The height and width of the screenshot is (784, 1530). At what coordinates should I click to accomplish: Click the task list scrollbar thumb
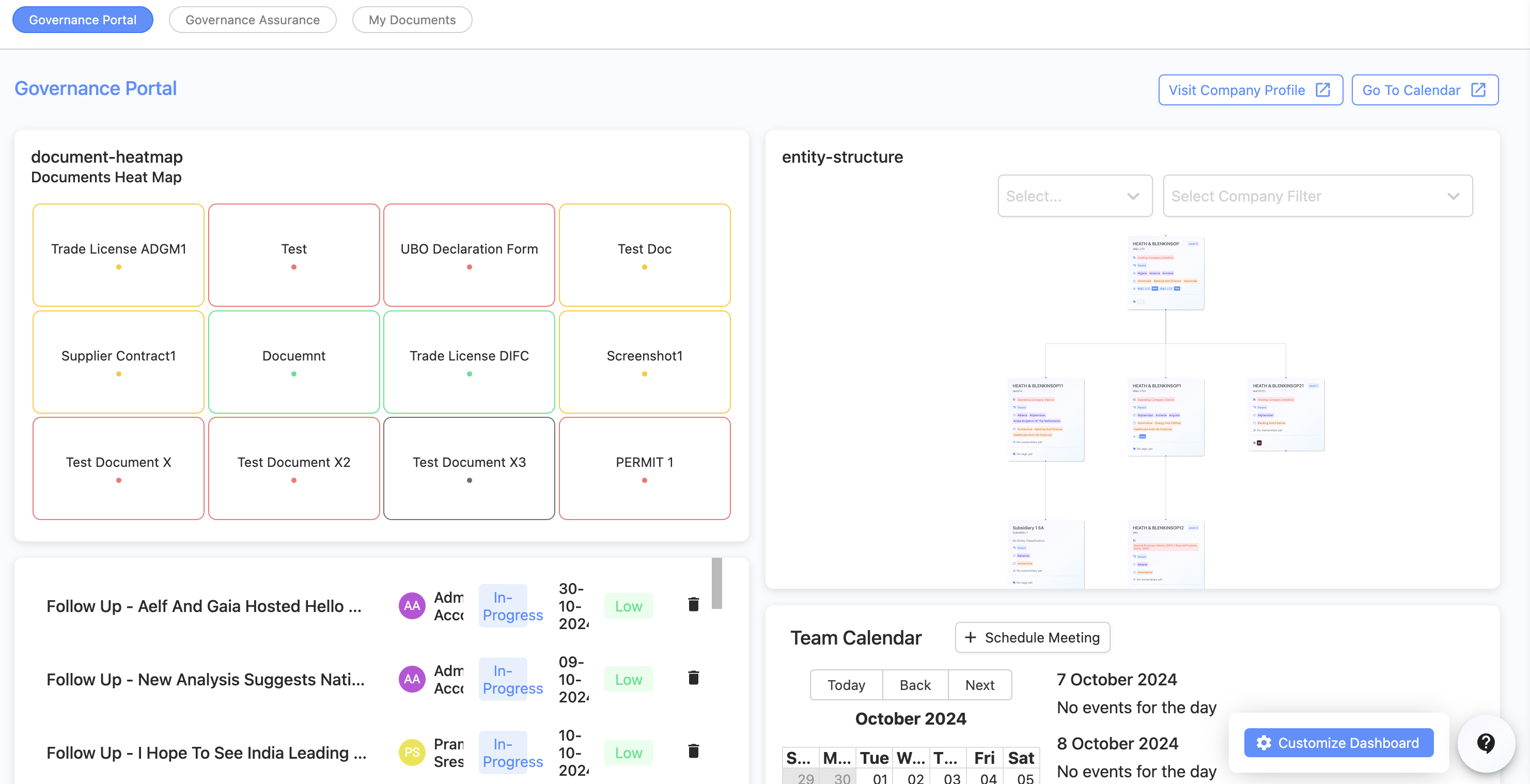point(716,583)
